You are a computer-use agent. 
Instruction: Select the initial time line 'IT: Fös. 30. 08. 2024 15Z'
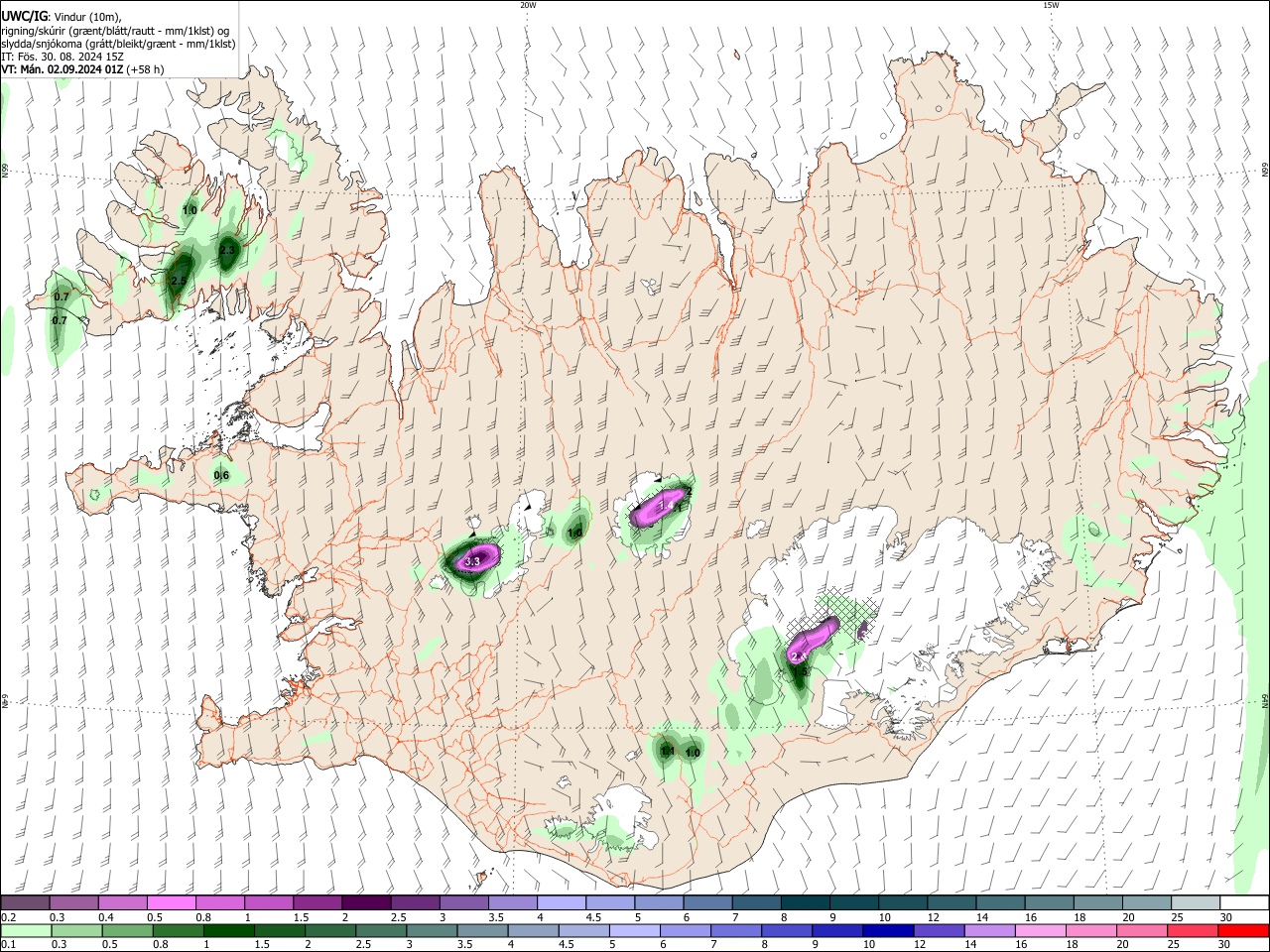(62, 57)
